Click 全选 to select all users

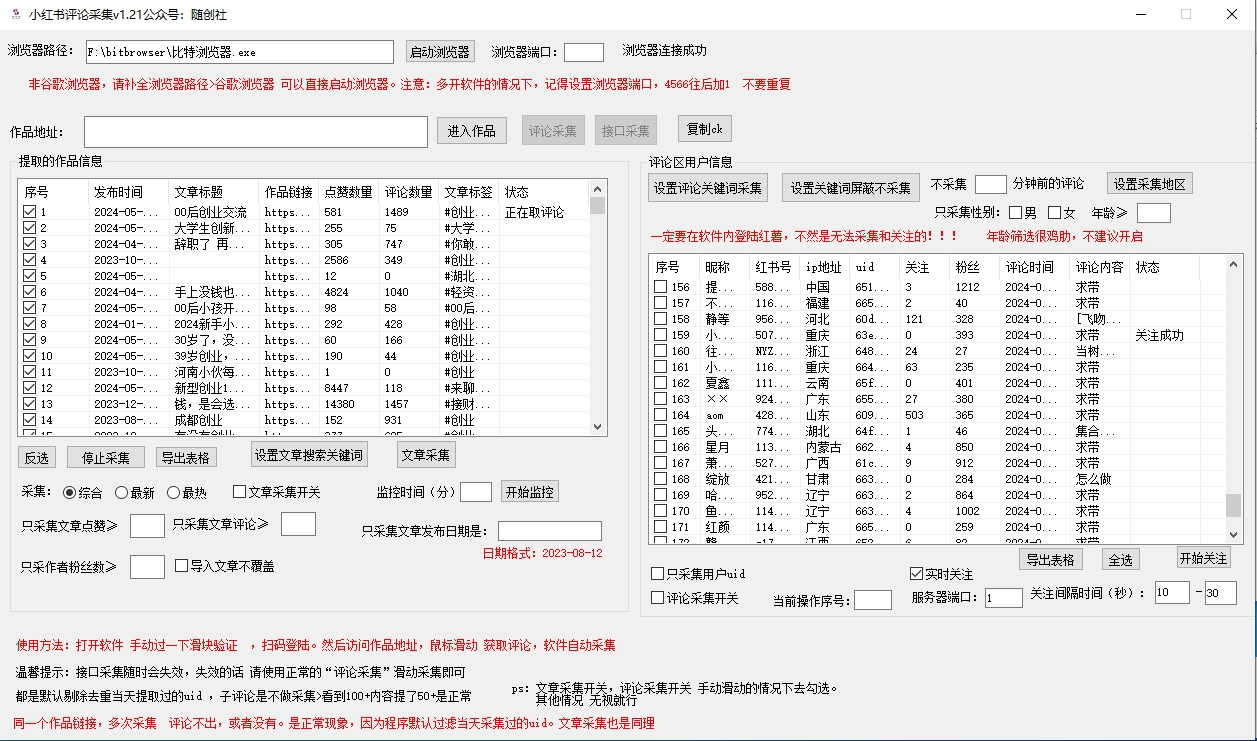(1120, 559)
